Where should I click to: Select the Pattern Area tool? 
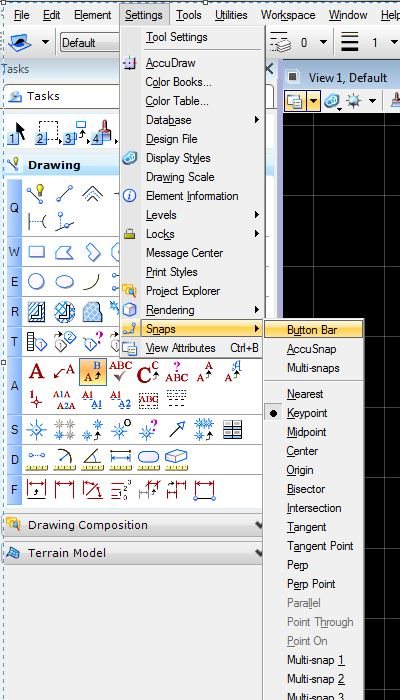coord(92,312)
